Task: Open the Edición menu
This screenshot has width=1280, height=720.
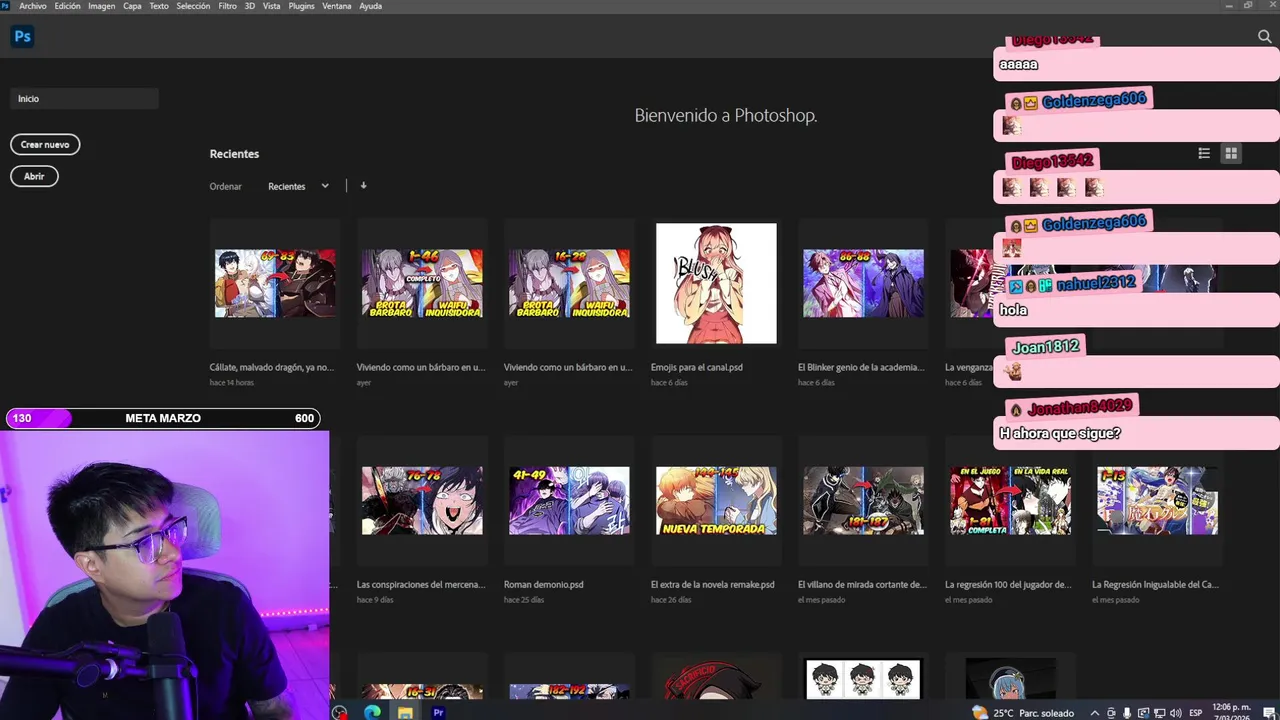Action: click(x=68, y=6)
